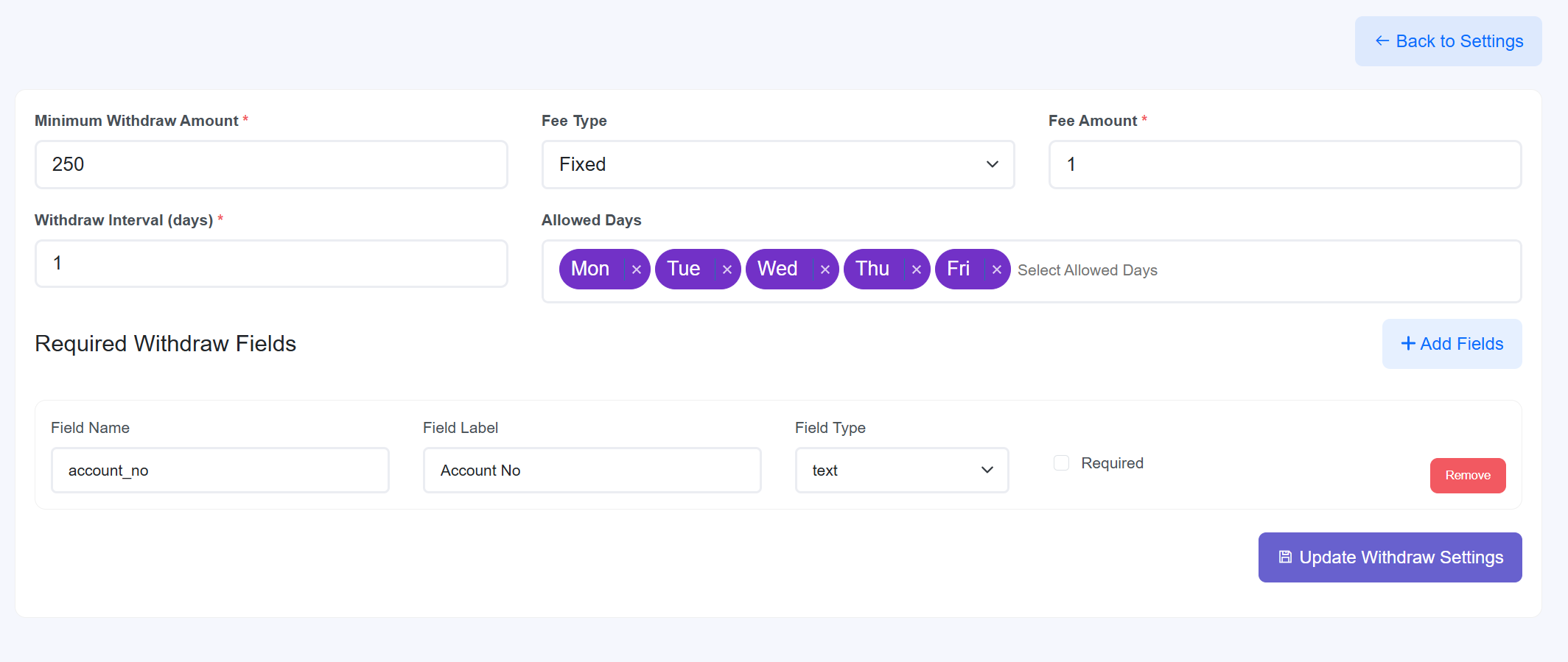Go Back to Settings
Image resolution: width=1568 pixels, height=662 pixels.
pos(1448,41)
